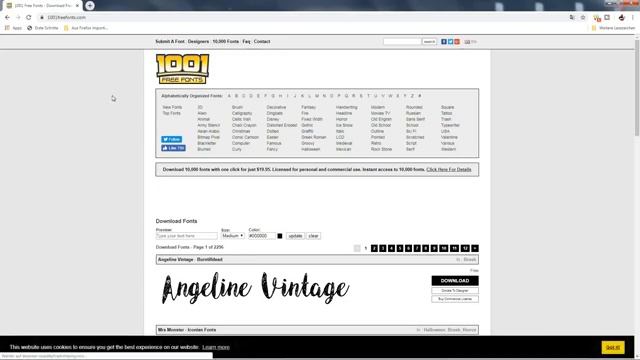This screenshot has height=360, width=640.
Task: Open a new browser tab
Action: [x=90, y=5]
